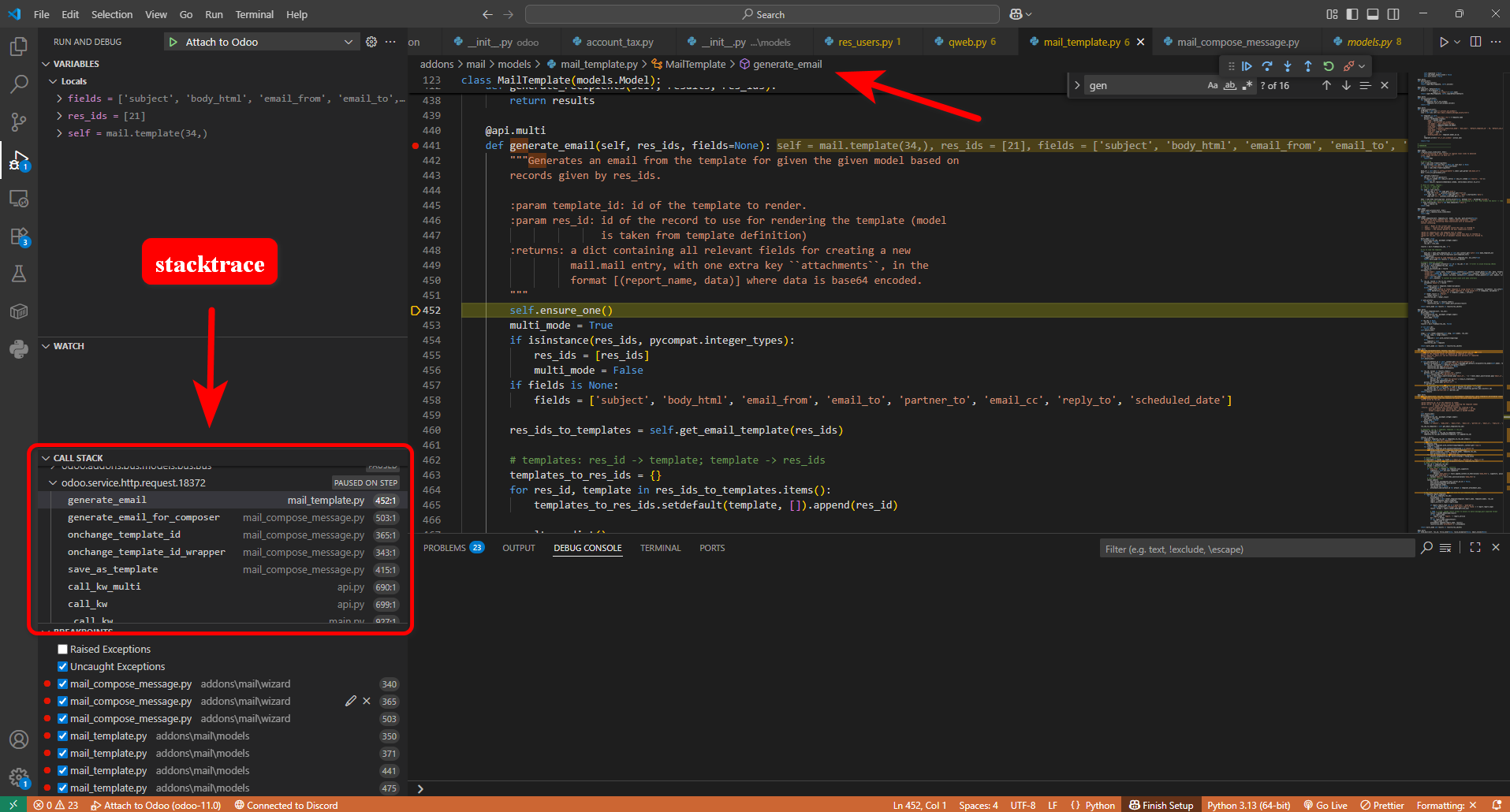Open the Extensions view in activity bar
This screenshot has height=812, width=1510.
click(19, 237)
